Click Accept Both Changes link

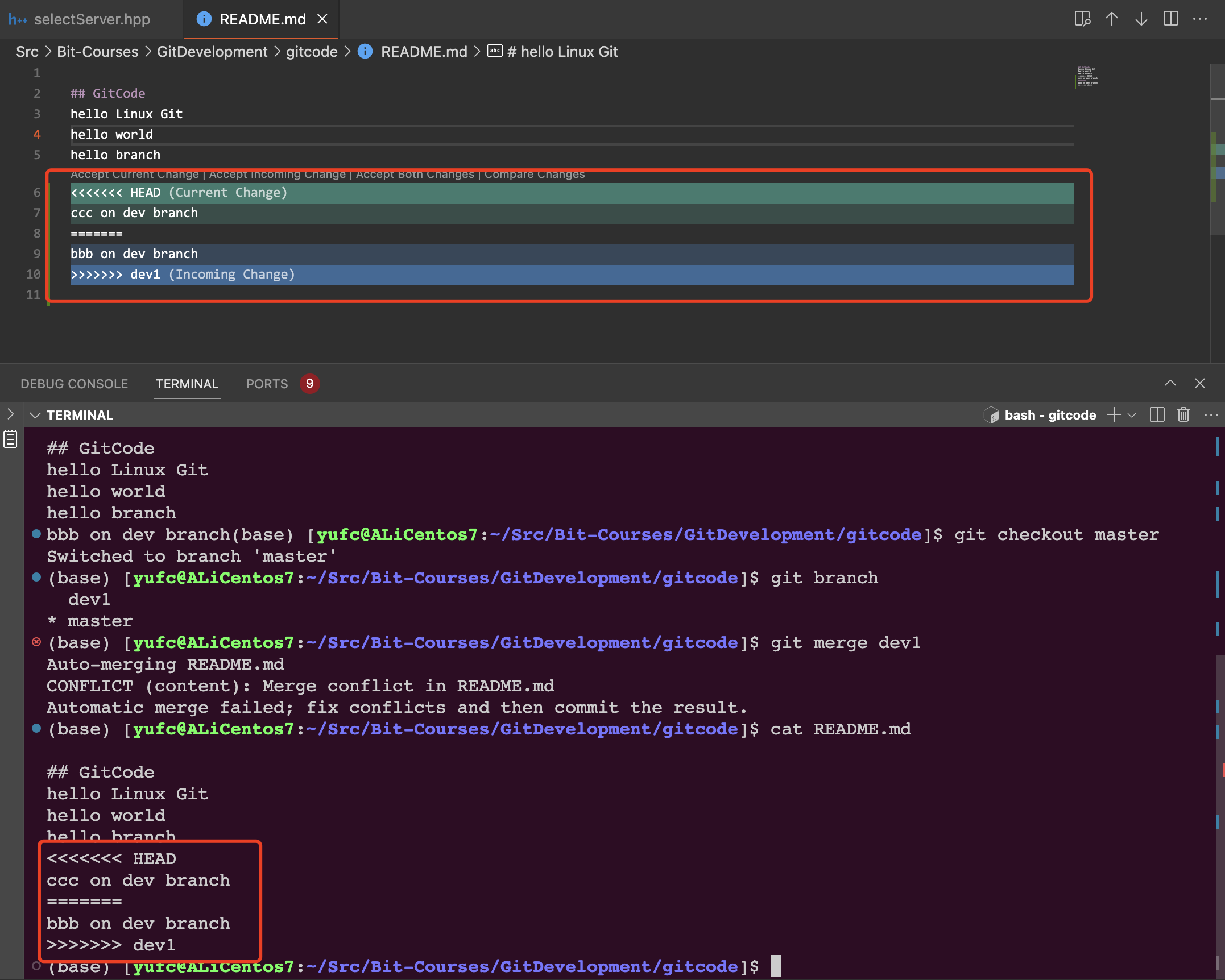point(415,174)
